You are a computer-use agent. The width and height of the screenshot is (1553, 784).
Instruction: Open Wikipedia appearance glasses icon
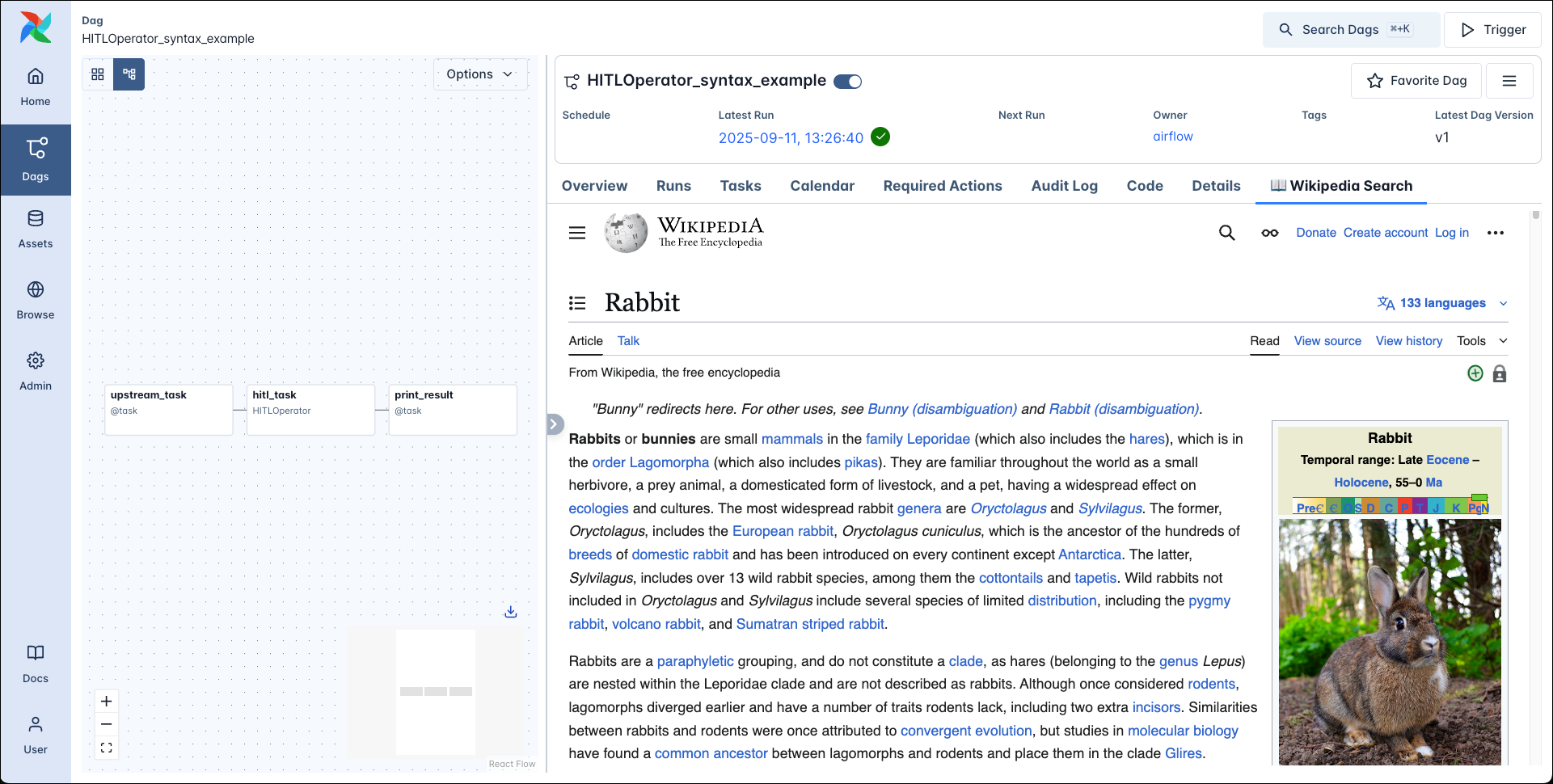(1269, 233)
